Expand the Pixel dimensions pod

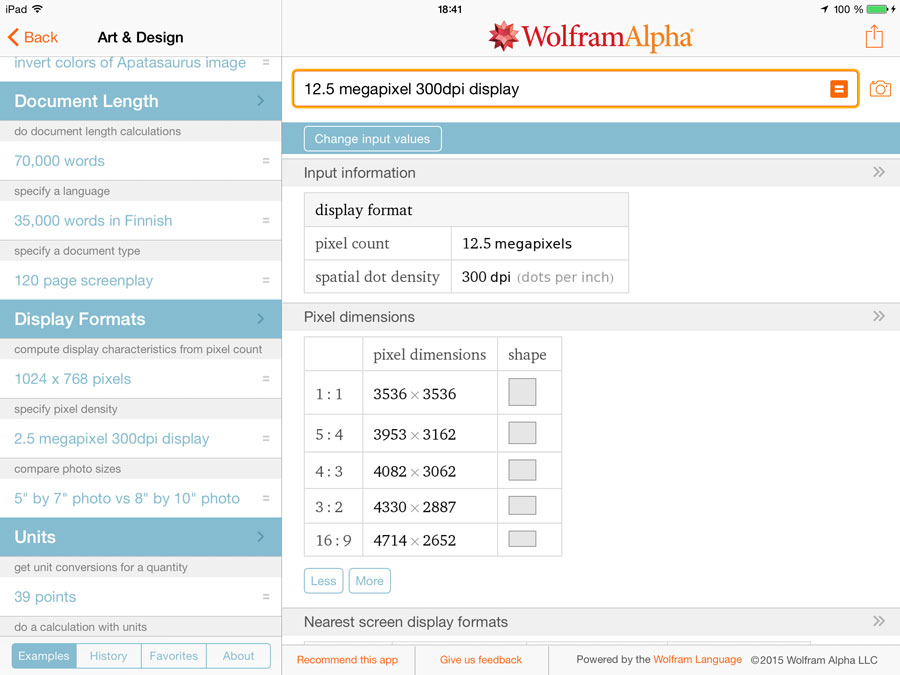coord(878,316)
